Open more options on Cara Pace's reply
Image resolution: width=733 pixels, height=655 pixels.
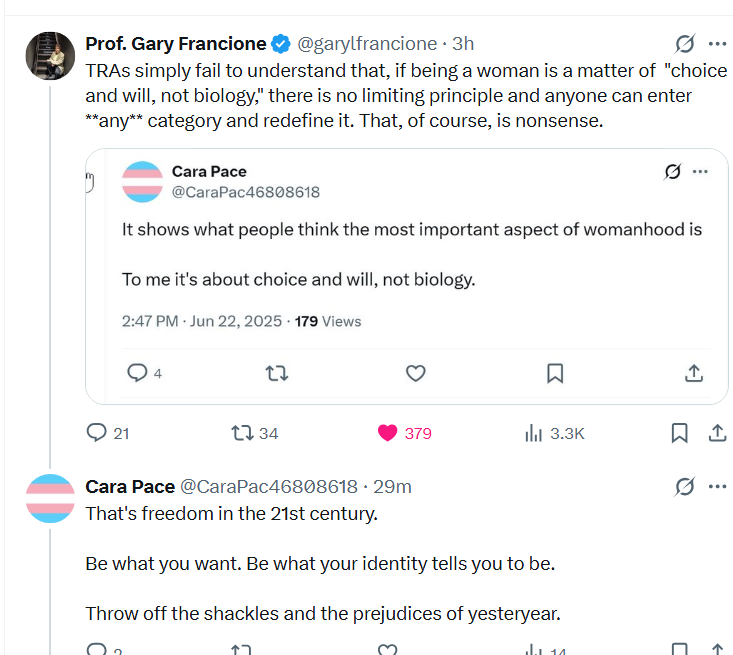(717, 487)
